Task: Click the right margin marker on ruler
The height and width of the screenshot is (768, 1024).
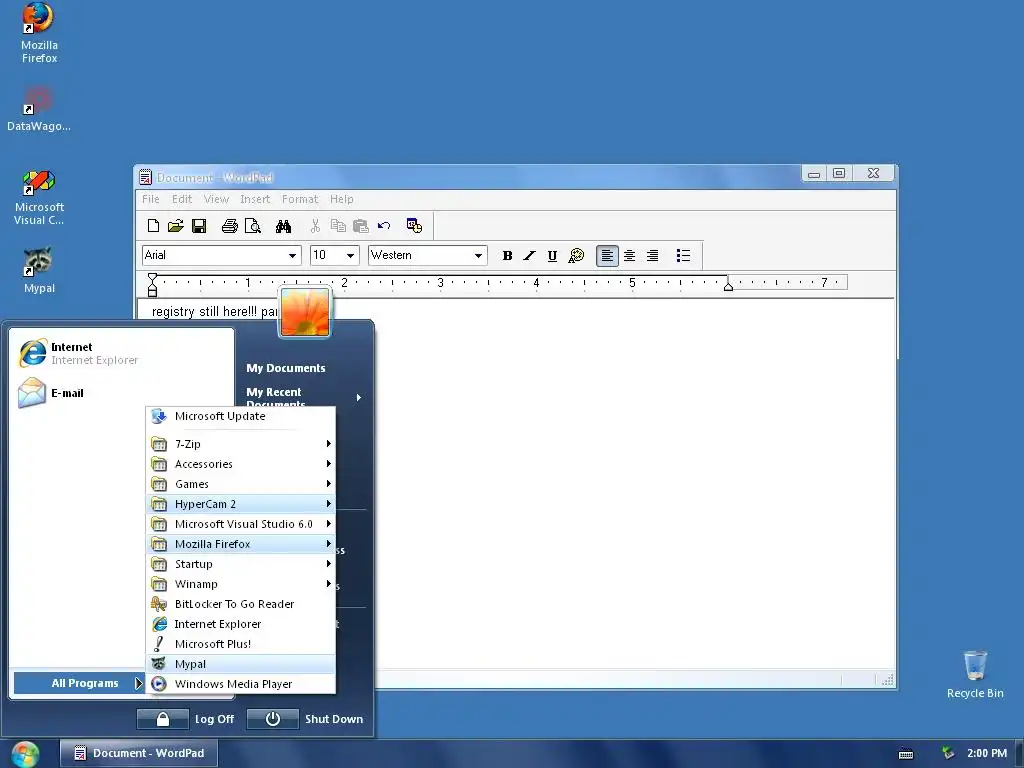Action: point(728,285)
